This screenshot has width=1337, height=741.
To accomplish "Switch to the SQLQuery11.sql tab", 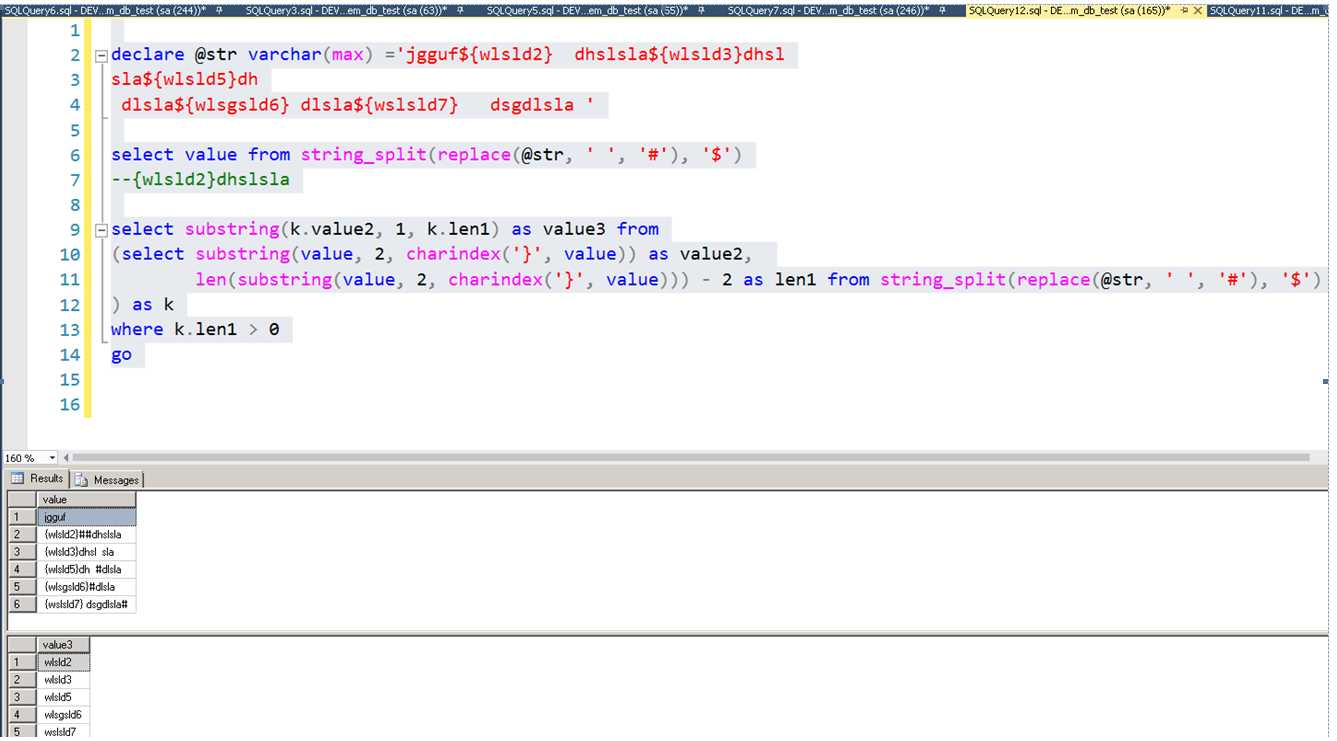I will pyautogui.click(x=1268, y=10).
